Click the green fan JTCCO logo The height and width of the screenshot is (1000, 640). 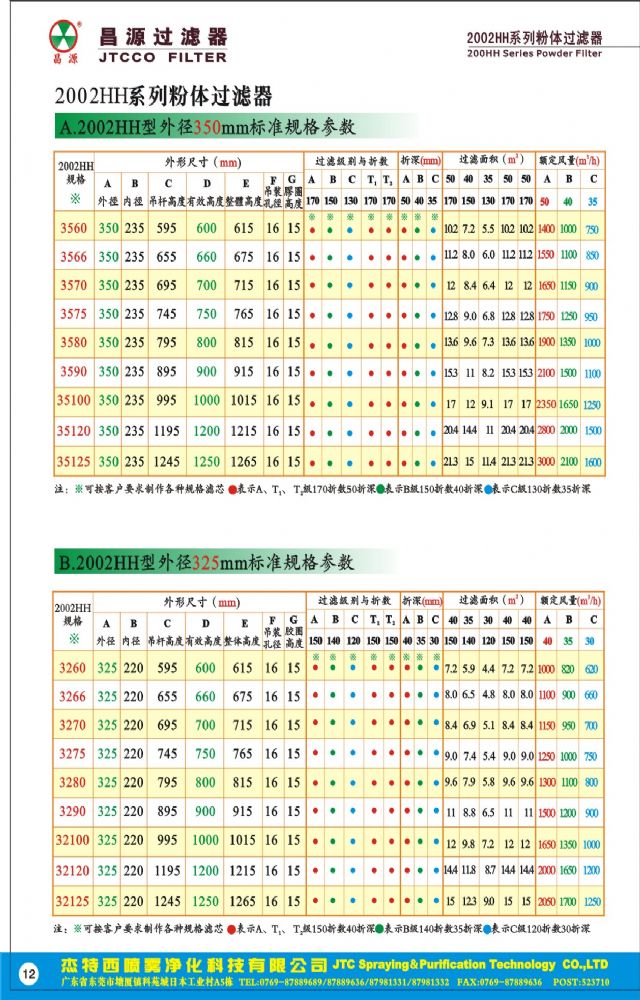coord(64,35)
